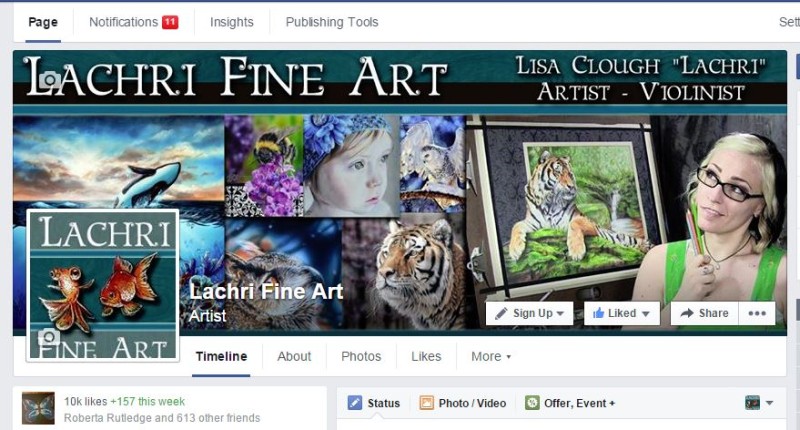Click the profile picture camera icon
Viewport: 800px width, 430px height.
[48, 338]
